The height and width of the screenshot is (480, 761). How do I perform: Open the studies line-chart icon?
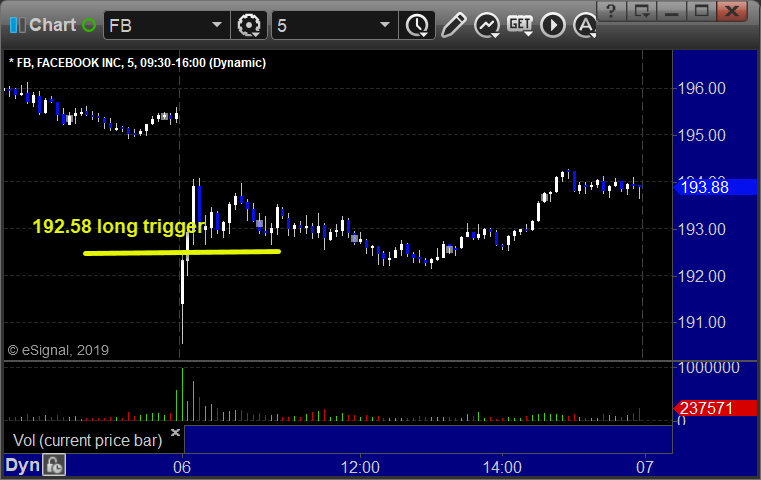(487, 25)
